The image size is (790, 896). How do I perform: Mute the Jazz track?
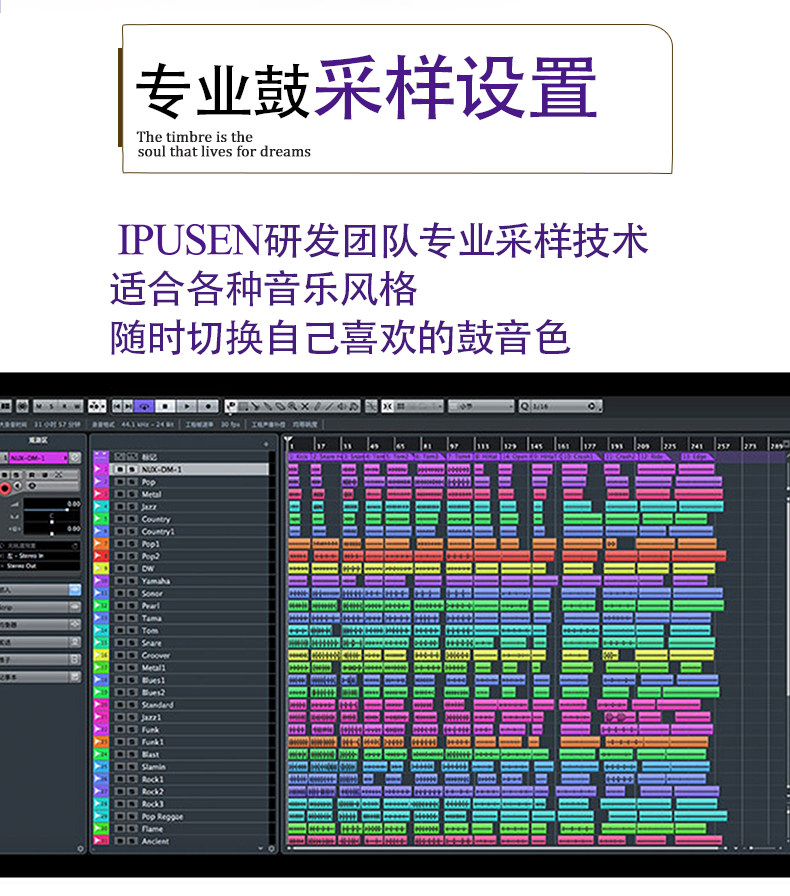(120, 506)
